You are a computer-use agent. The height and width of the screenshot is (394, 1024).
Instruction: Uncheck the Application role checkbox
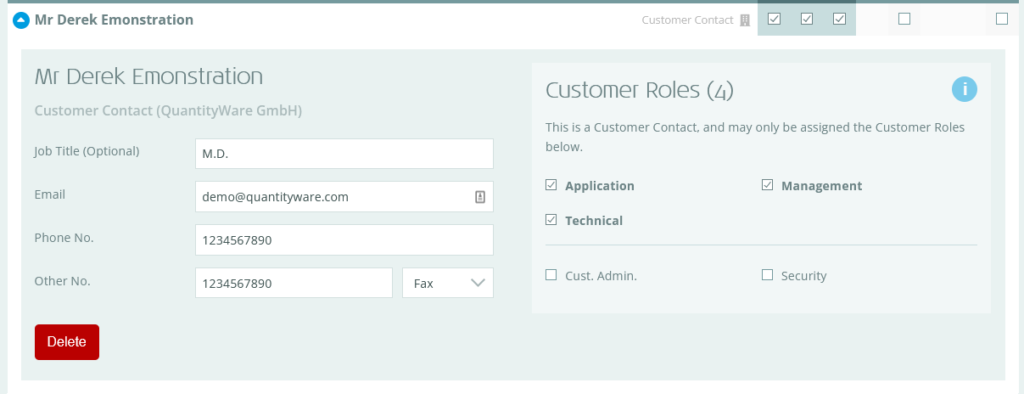tap(551, 185)
